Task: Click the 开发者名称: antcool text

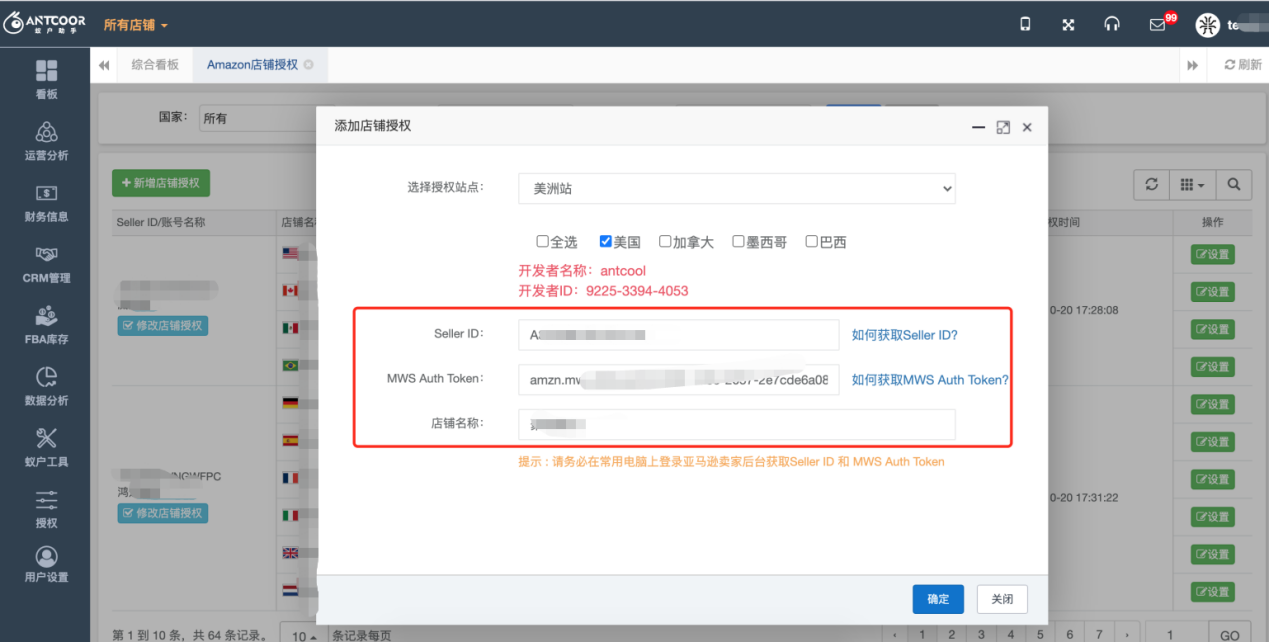Action: tap(582, 271)
